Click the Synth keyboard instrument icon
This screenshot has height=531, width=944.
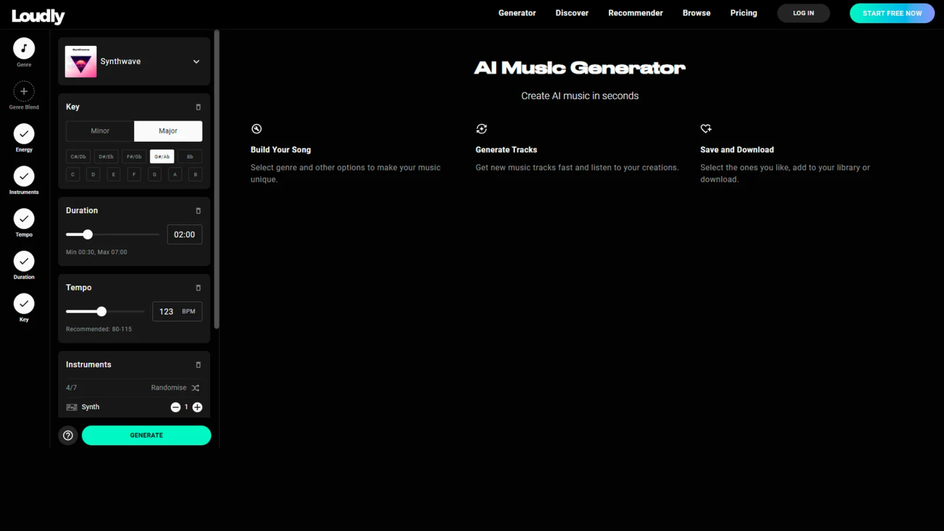click(72, 408)
